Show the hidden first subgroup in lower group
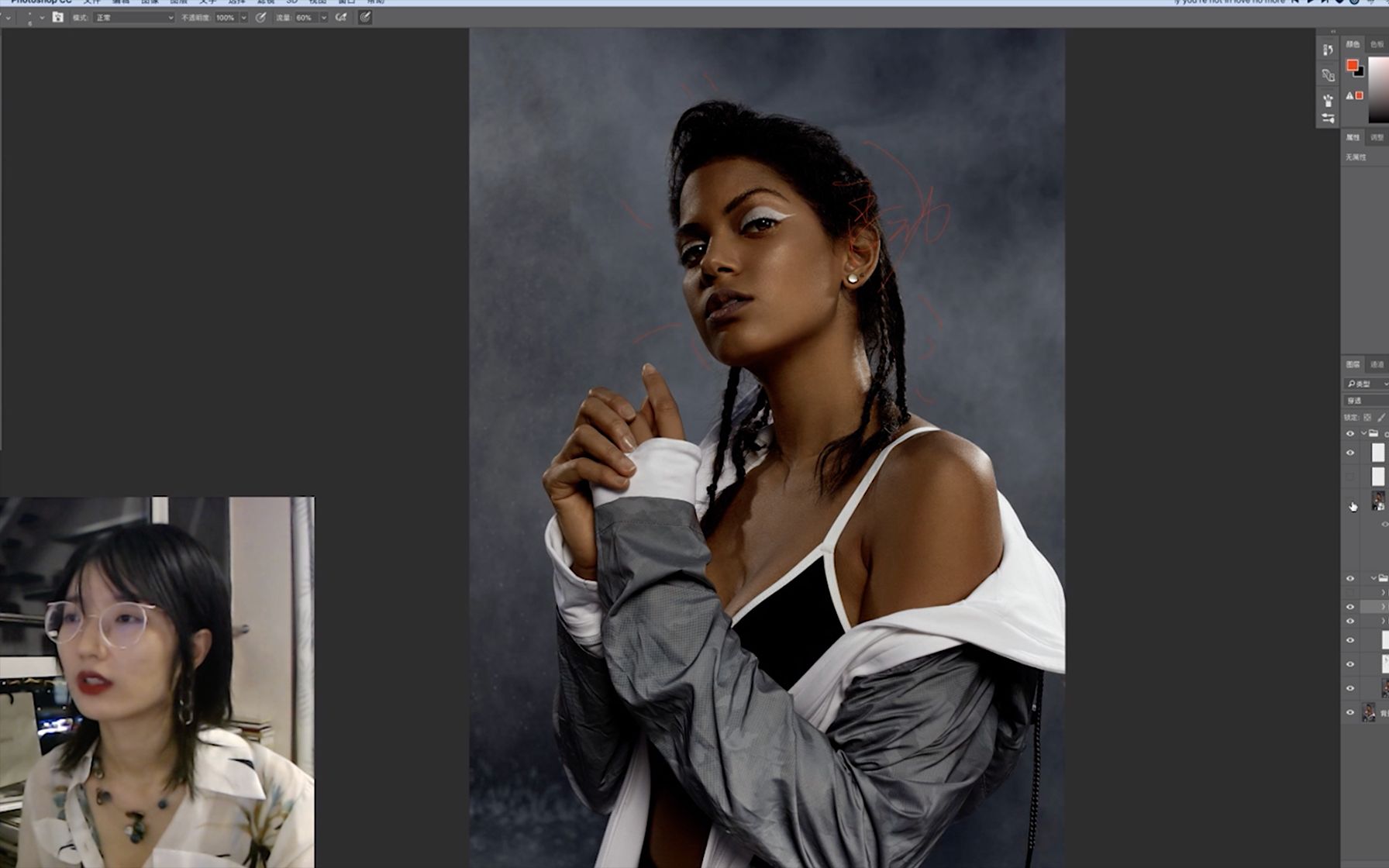1389x868 pixels. point(1350,593)
